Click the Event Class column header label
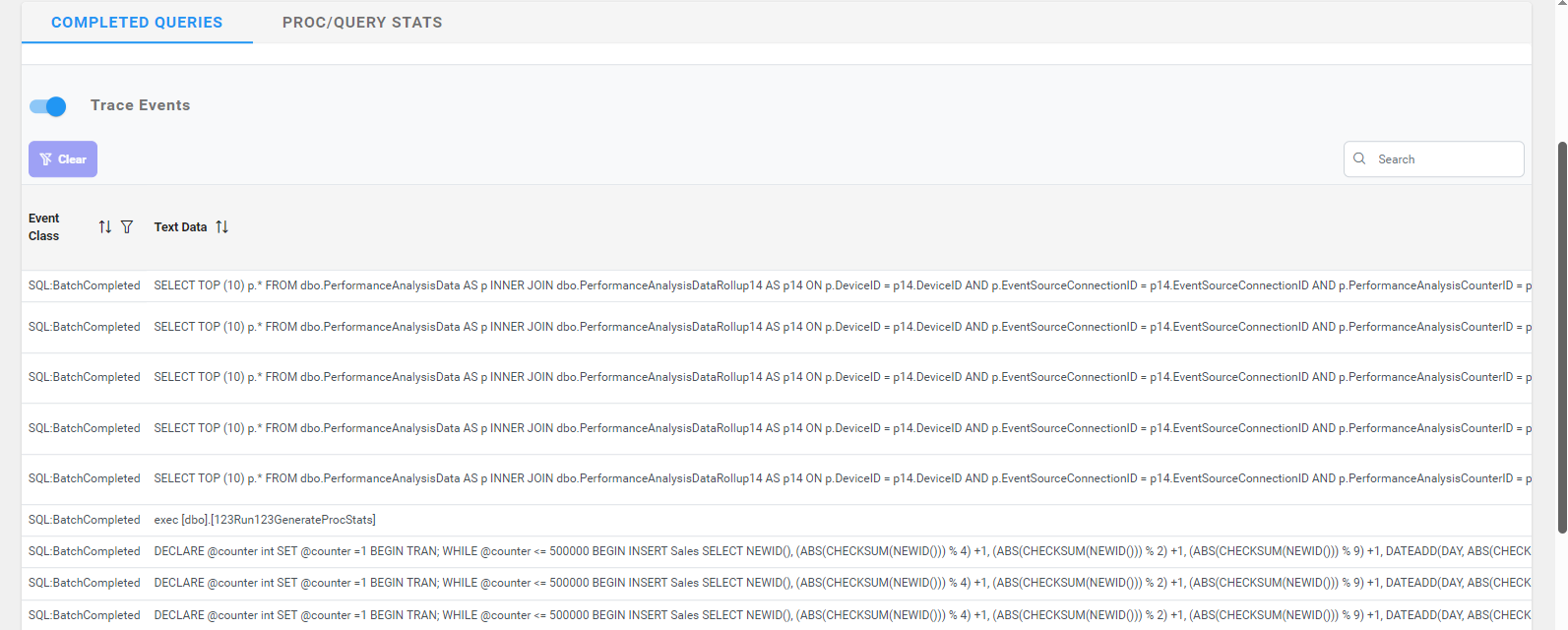Viewport: 1568px width, 630px height. tap(44, 227)
